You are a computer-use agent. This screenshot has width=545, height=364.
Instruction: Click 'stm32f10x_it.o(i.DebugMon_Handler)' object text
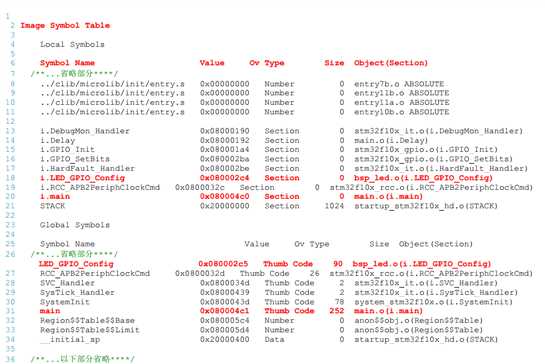[x=438, y=131]
